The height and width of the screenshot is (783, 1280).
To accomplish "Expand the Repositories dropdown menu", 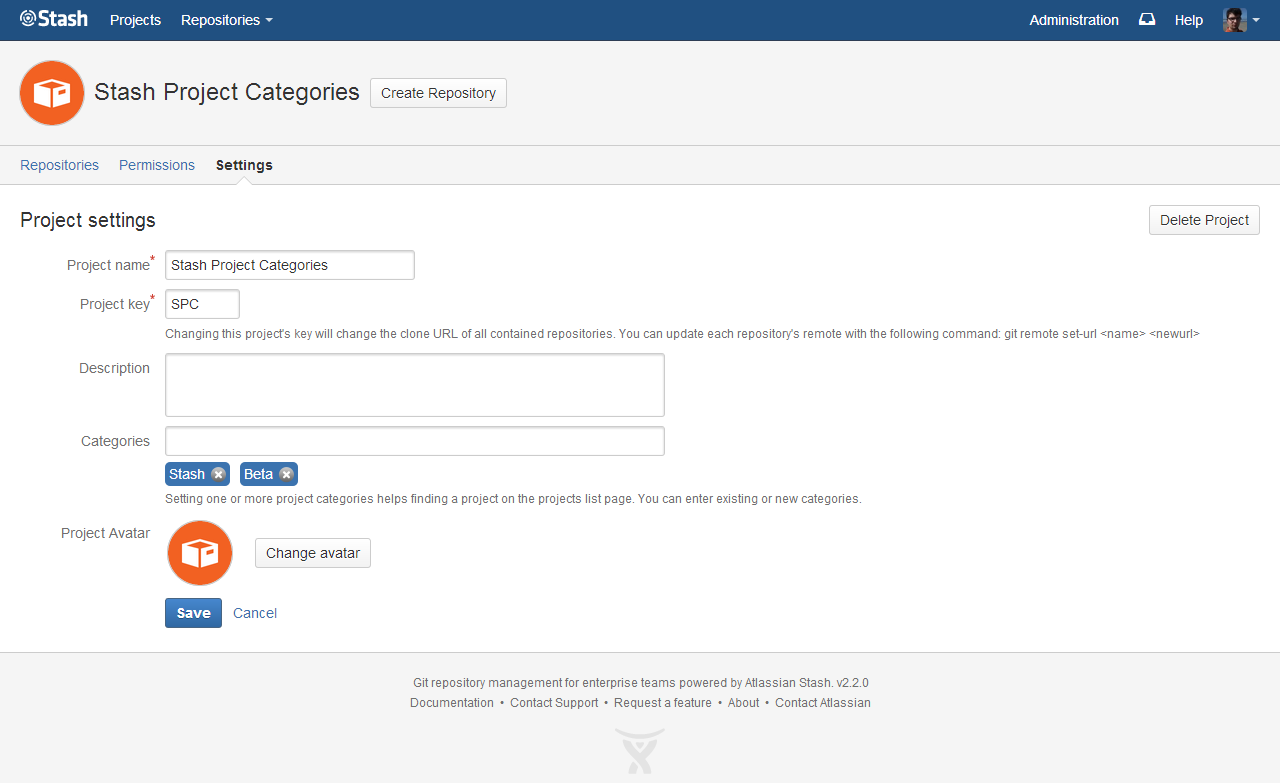I will pos(226,20).
